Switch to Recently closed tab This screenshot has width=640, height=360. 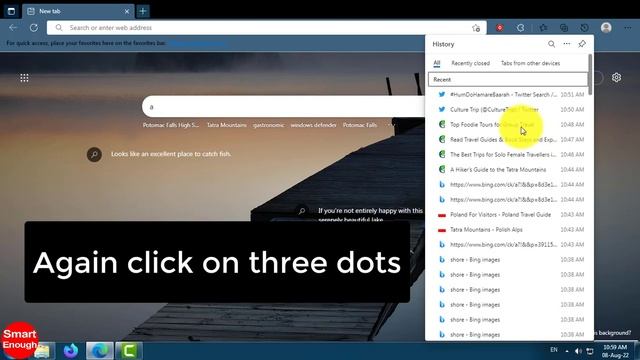[x=470, y=63]
